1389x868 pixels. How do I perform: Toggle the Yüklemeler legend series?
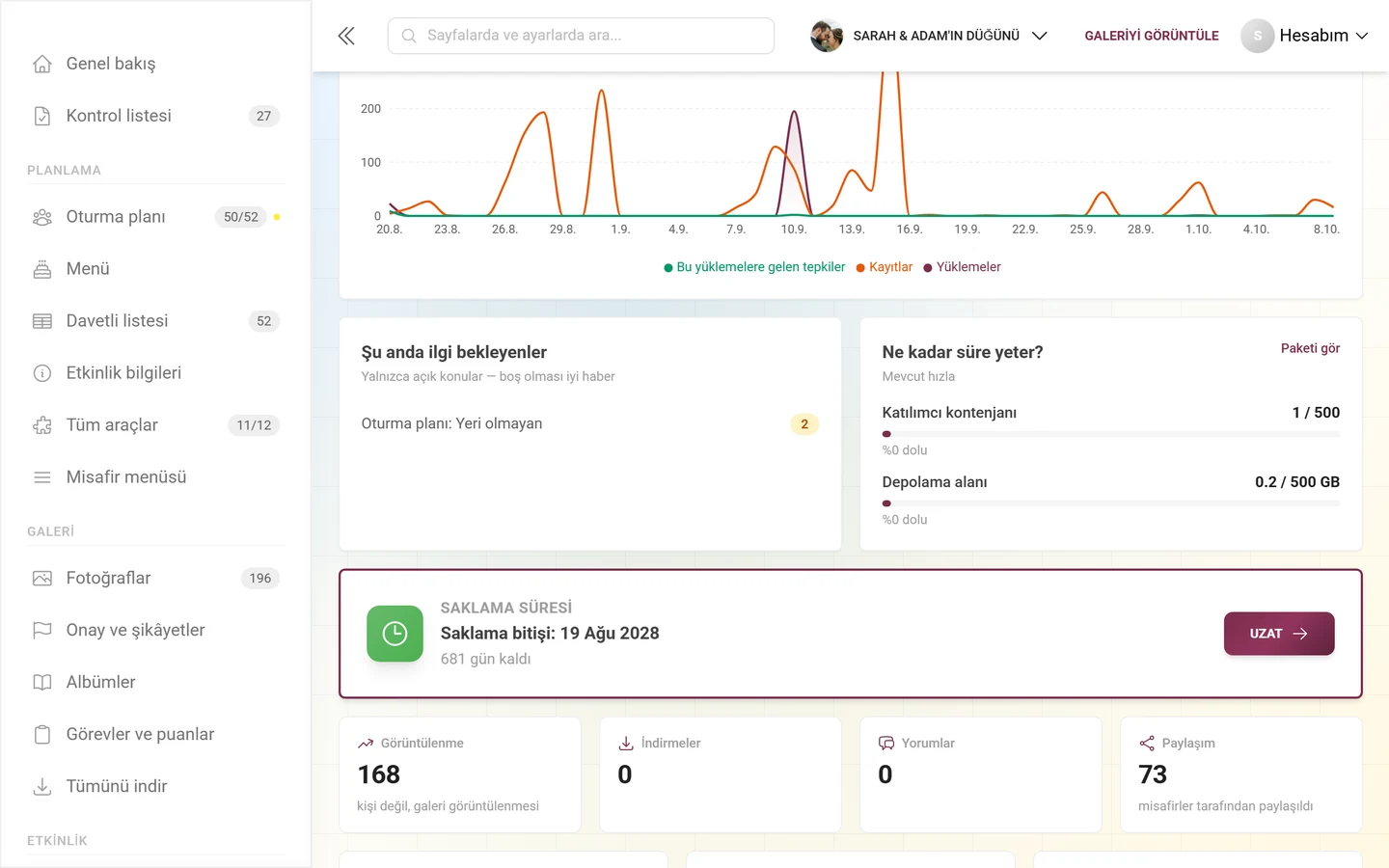(963, 267)
